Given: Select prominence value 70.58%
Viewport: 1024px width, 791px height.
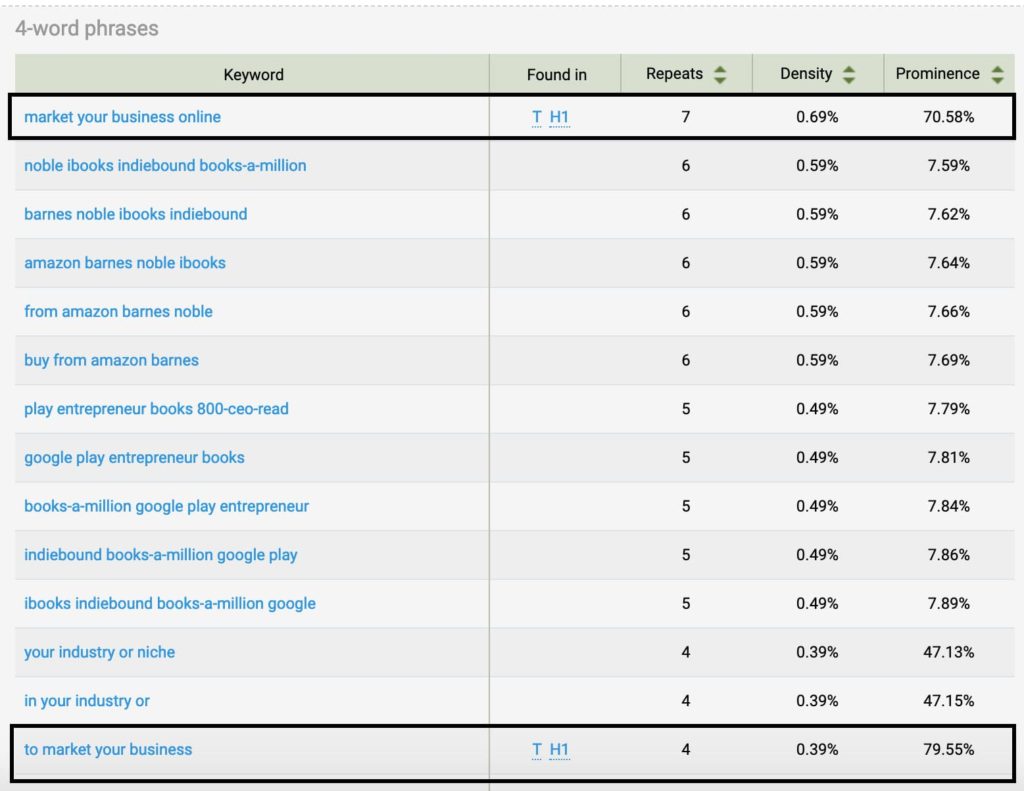Looking at the screenshot, I should (x=948, y=117).
